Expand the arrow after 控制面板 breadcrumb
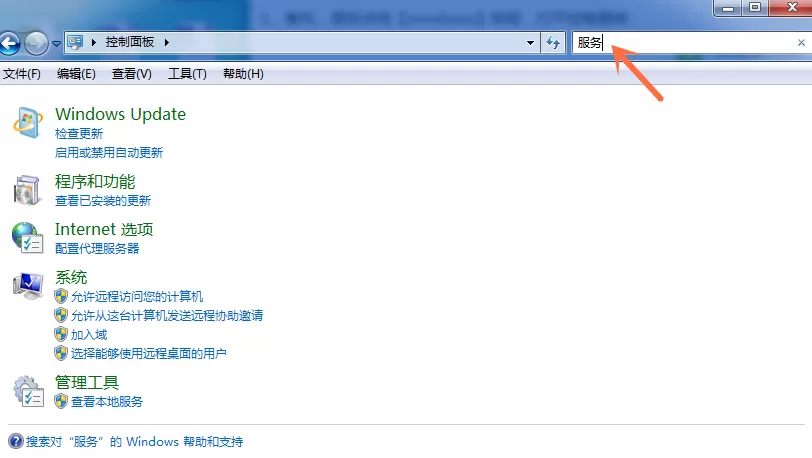 click(167, 42)
